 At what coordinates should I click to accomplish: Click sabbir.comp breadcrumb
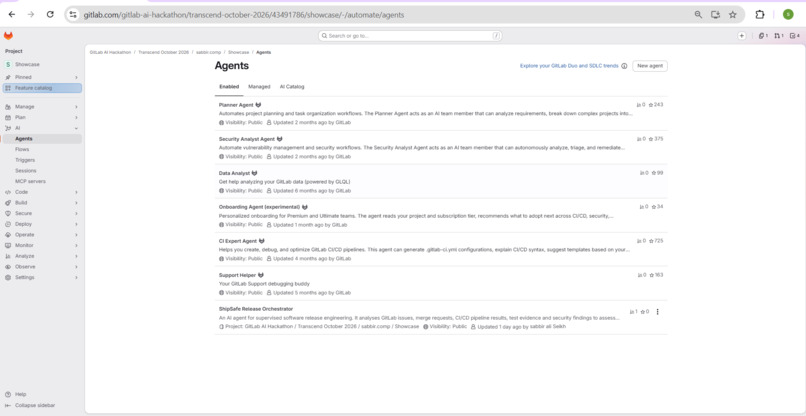click(209, 52)
